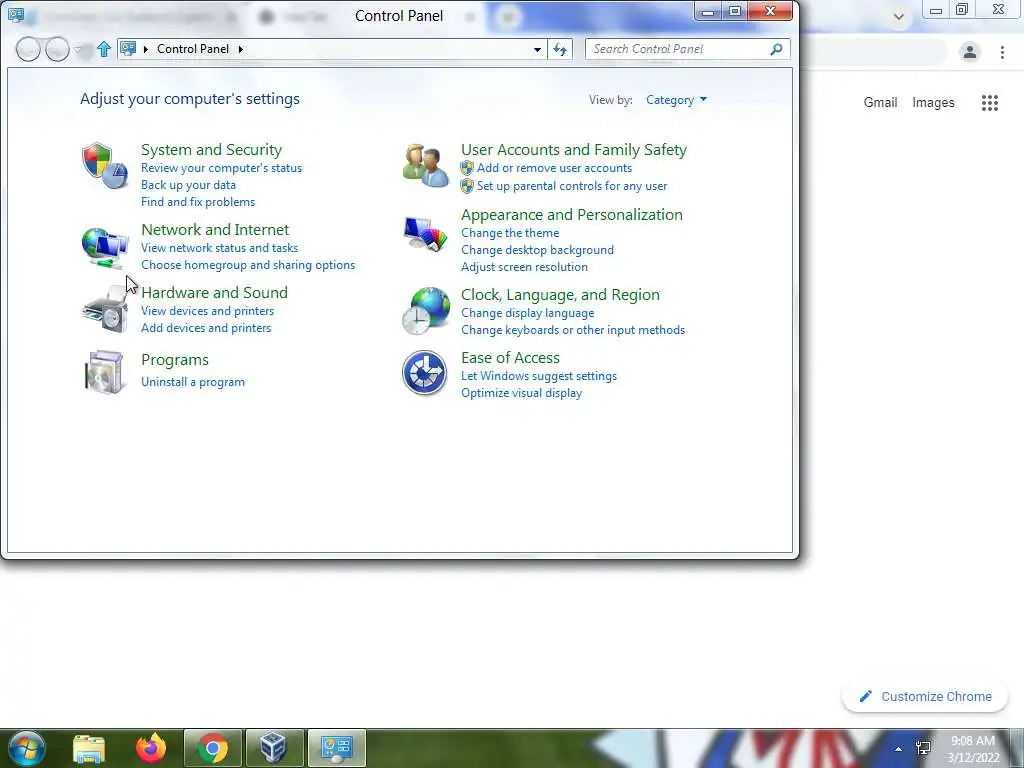The image size is (1024, 768).
Task: Click Find and fix problems
Action: click(198, 202)
